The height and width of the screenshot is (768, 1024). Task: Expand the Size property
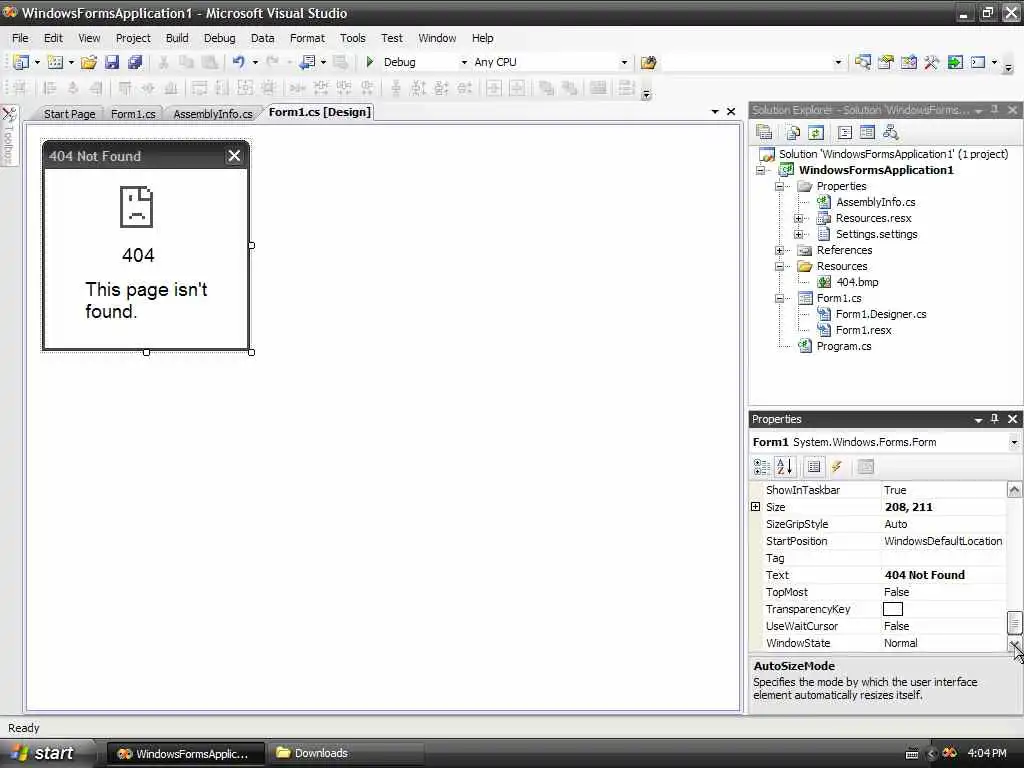tap(756, 507)
